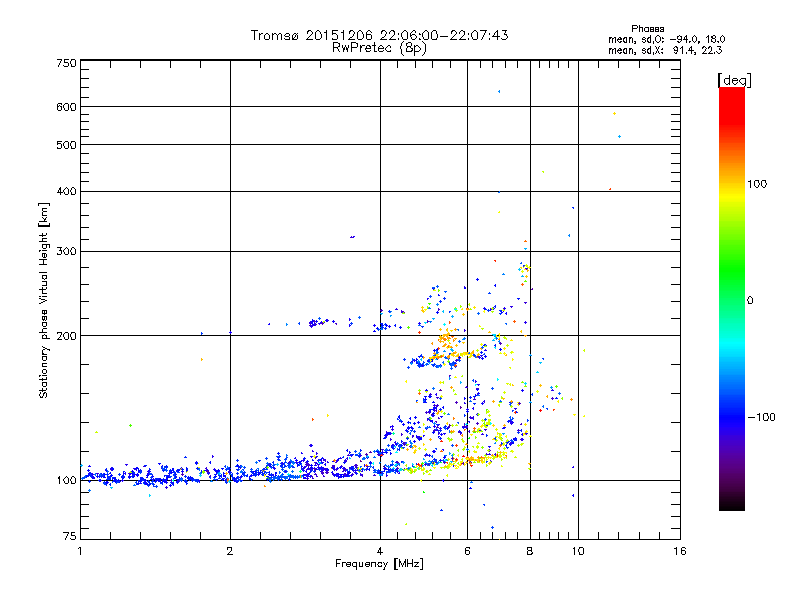800x600 pixels.
Task: Click the "RwPretec (8p)" subtitle
Action: tap(379, 48)
